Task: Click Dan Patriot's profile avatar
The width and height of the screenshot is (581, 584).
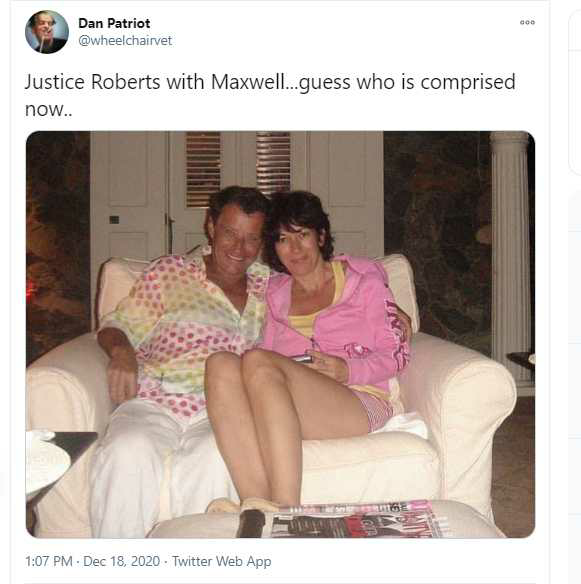Action: point(47,32)
